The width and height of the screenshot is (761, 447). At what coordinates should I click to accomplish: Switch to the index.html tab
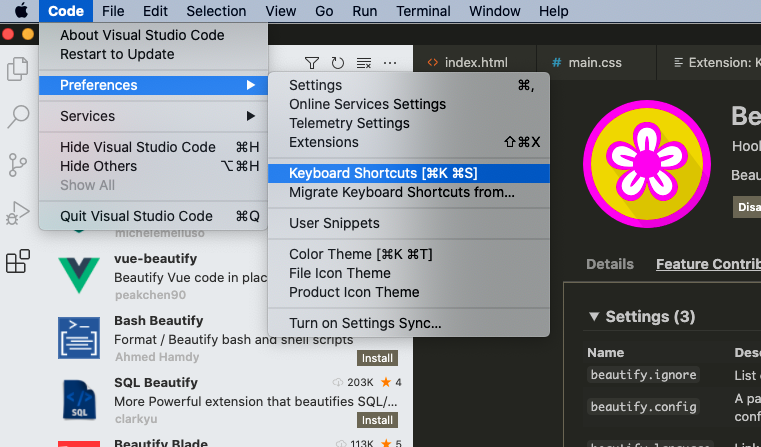(474, 63)
